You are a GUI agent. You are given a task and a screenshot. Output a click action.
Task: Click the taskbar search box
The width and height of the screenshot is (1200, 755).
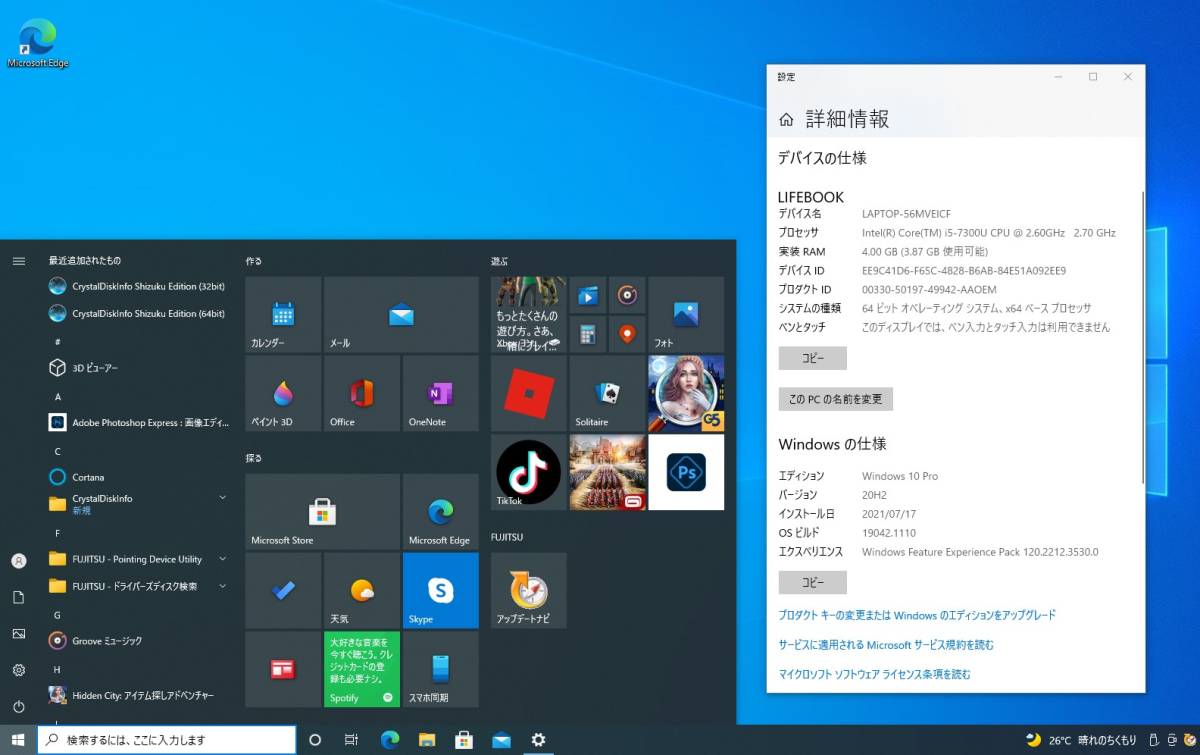(x=167, y=740)
